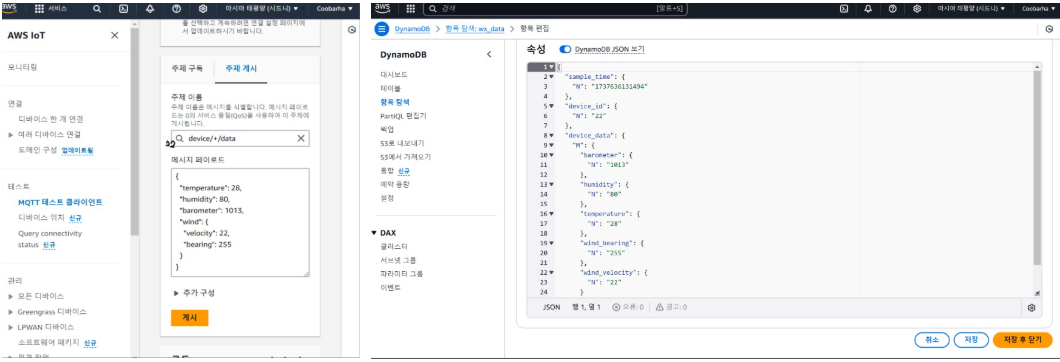The height and width of the screenshot is (362, 1060).
Task: Open region dropdown in AWS IoT window
Action: [x=262, y=9]
